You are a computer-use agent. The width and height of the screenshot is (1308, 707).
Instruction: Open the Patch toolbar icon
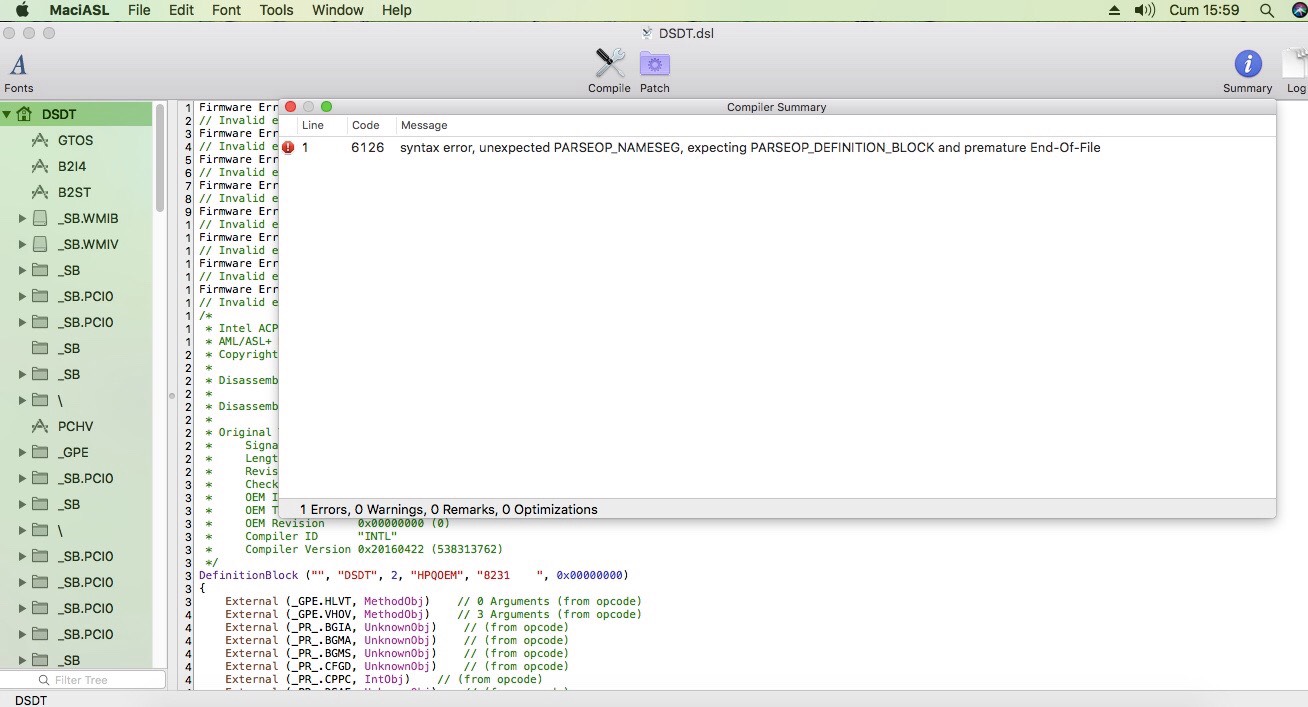coord(655,64)
